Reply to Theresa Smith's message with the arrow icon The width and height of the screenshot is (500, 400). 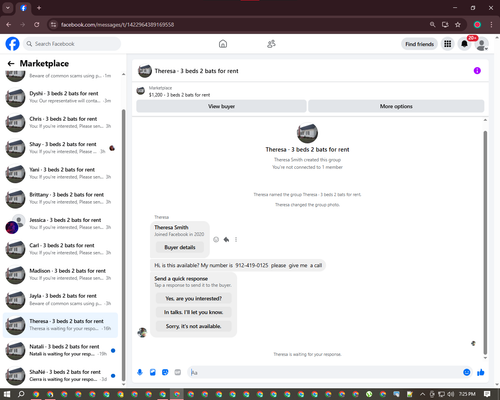[226, 239]
